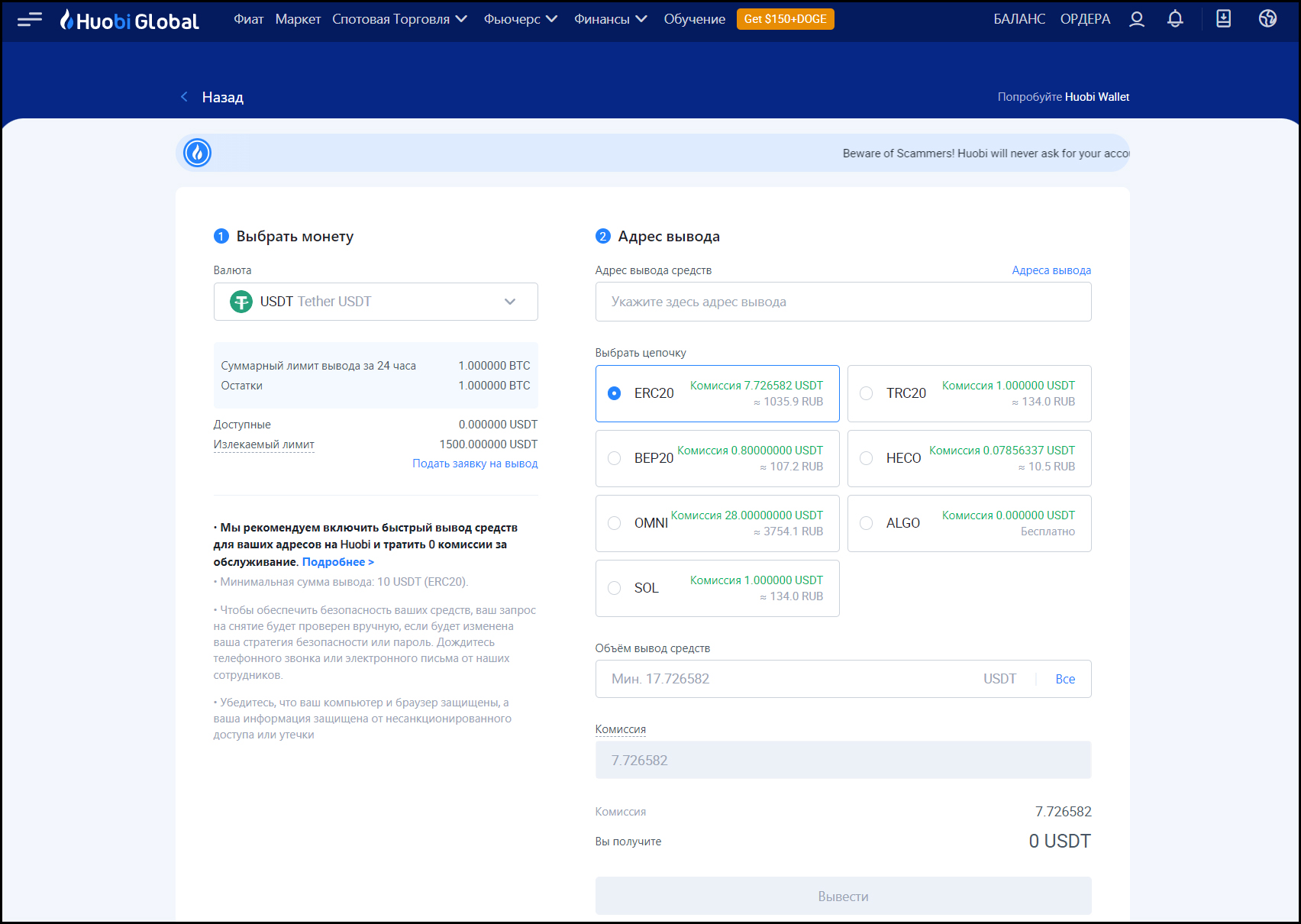Open the notifications bell icon
This screenshot has height=924, width=1301.
pos(1176,19)
